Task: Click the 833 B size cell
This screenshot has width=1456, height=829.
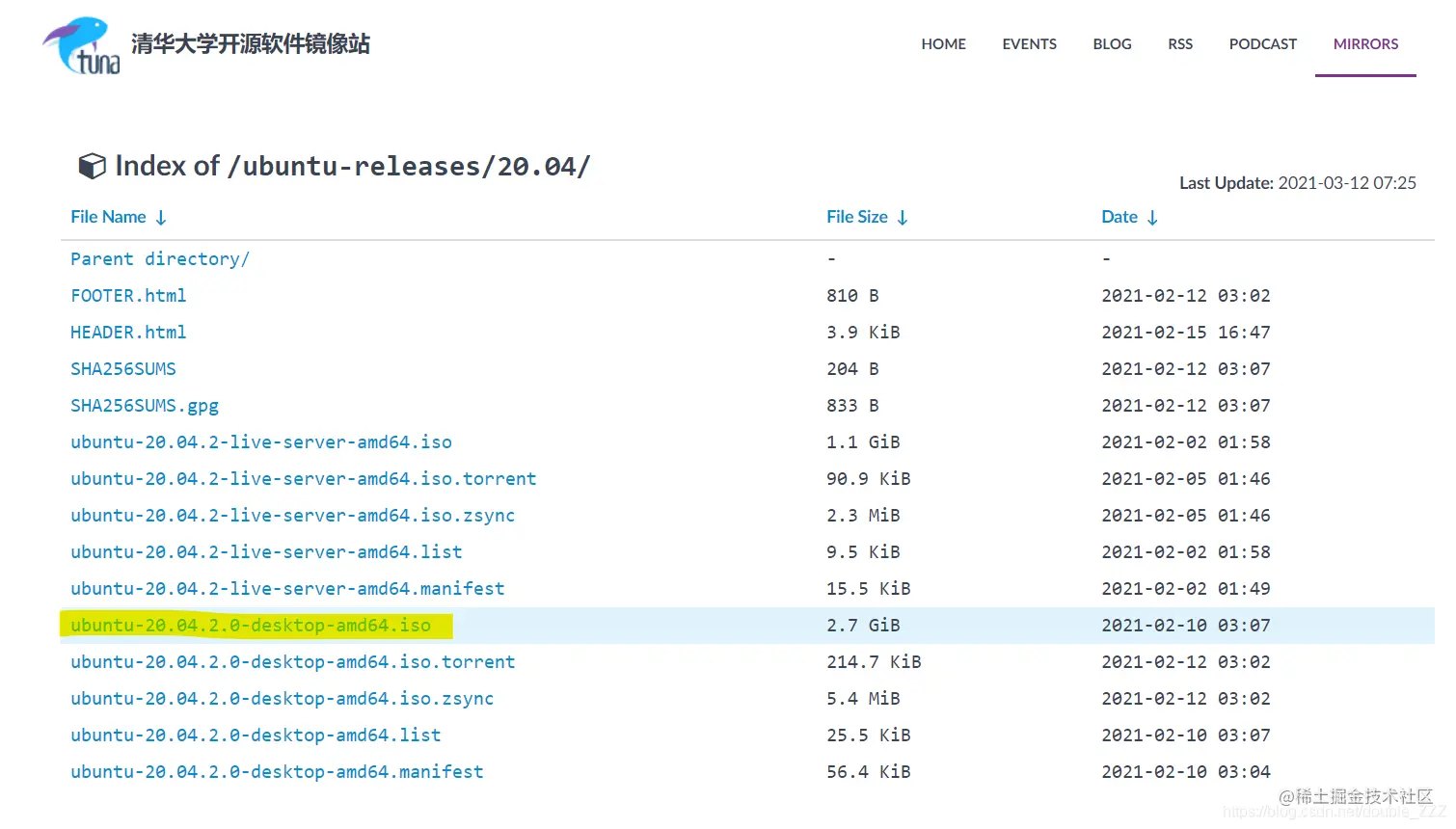Action: [852, 405]
